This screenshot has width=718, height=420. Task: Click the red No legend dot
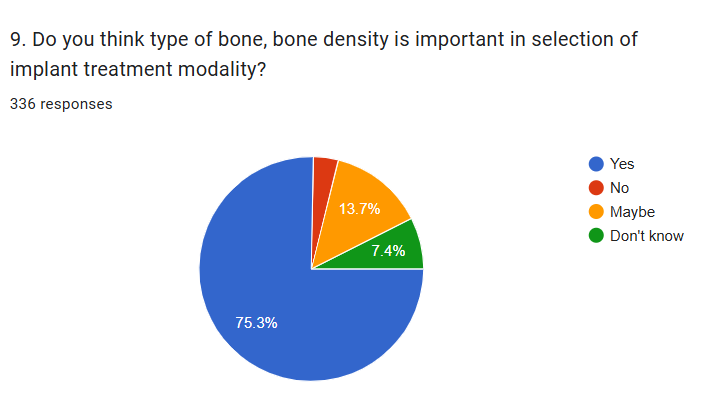[x=597, y=188]
